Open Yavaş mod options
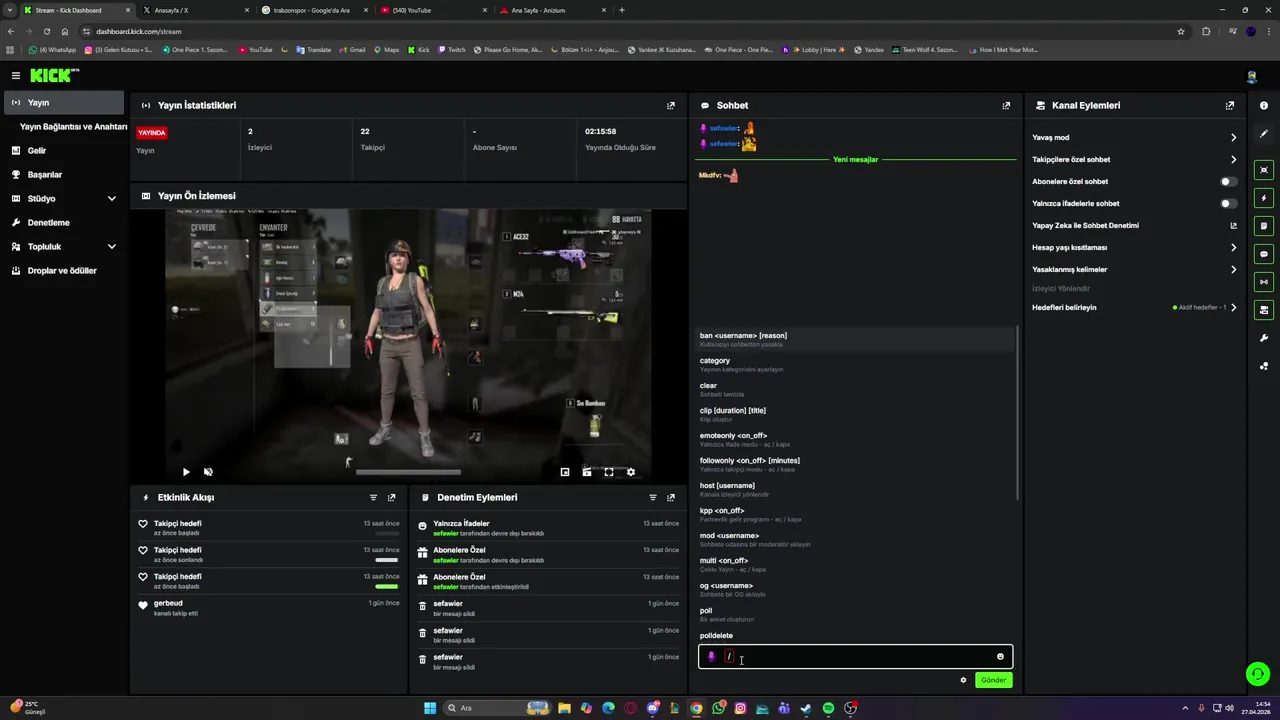Viewport: 1280px width, 720px height. click(1134, 138)
